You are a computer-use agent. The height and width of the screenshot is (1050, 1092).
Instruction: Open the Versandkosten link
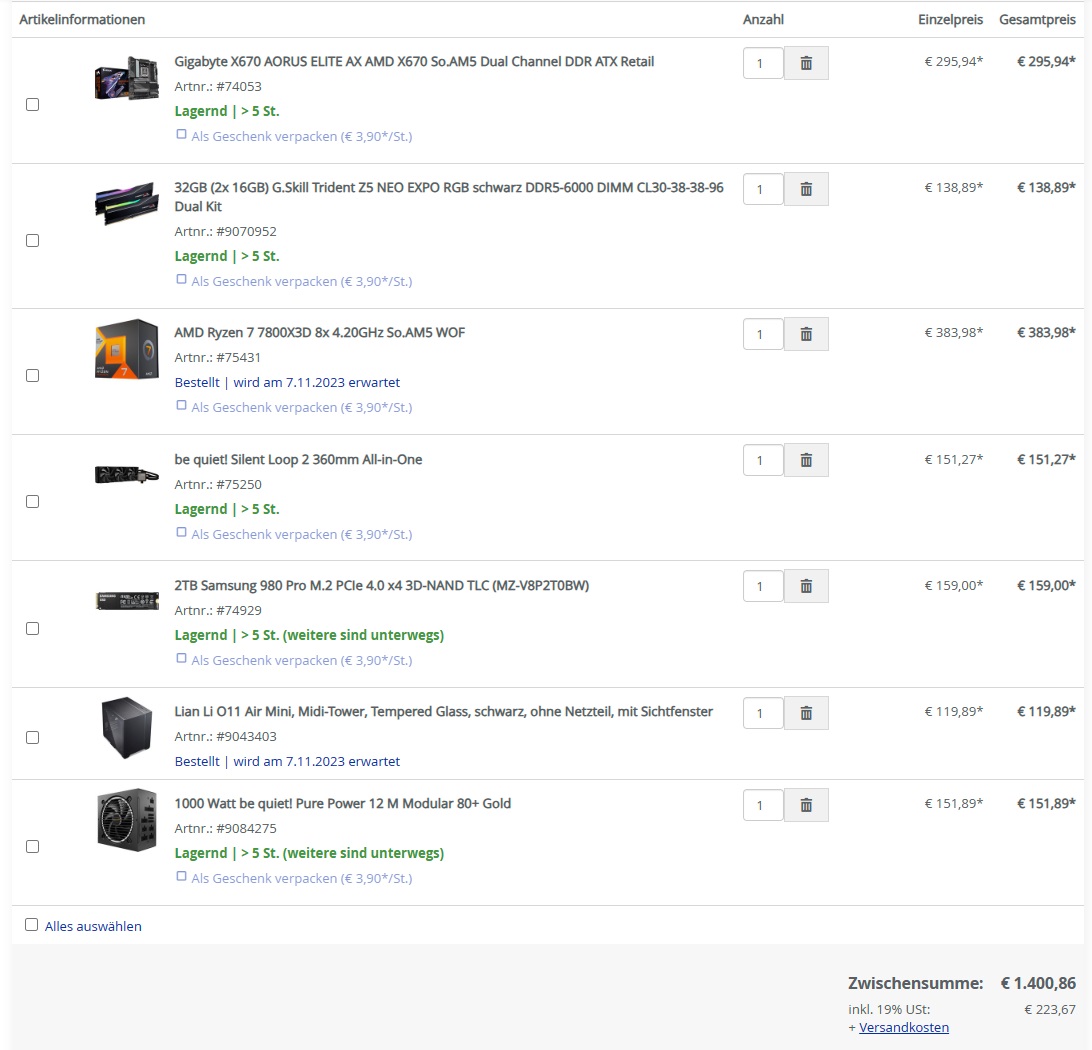[x=903, y=1028]
